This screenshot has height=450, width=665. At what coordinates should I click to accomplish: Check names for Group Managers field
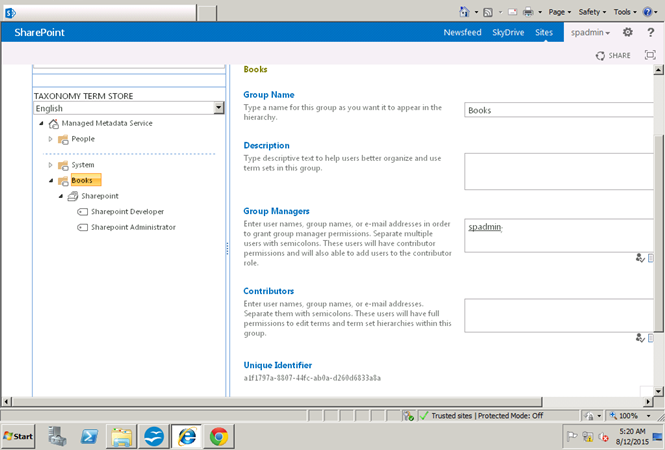point(640,257)
